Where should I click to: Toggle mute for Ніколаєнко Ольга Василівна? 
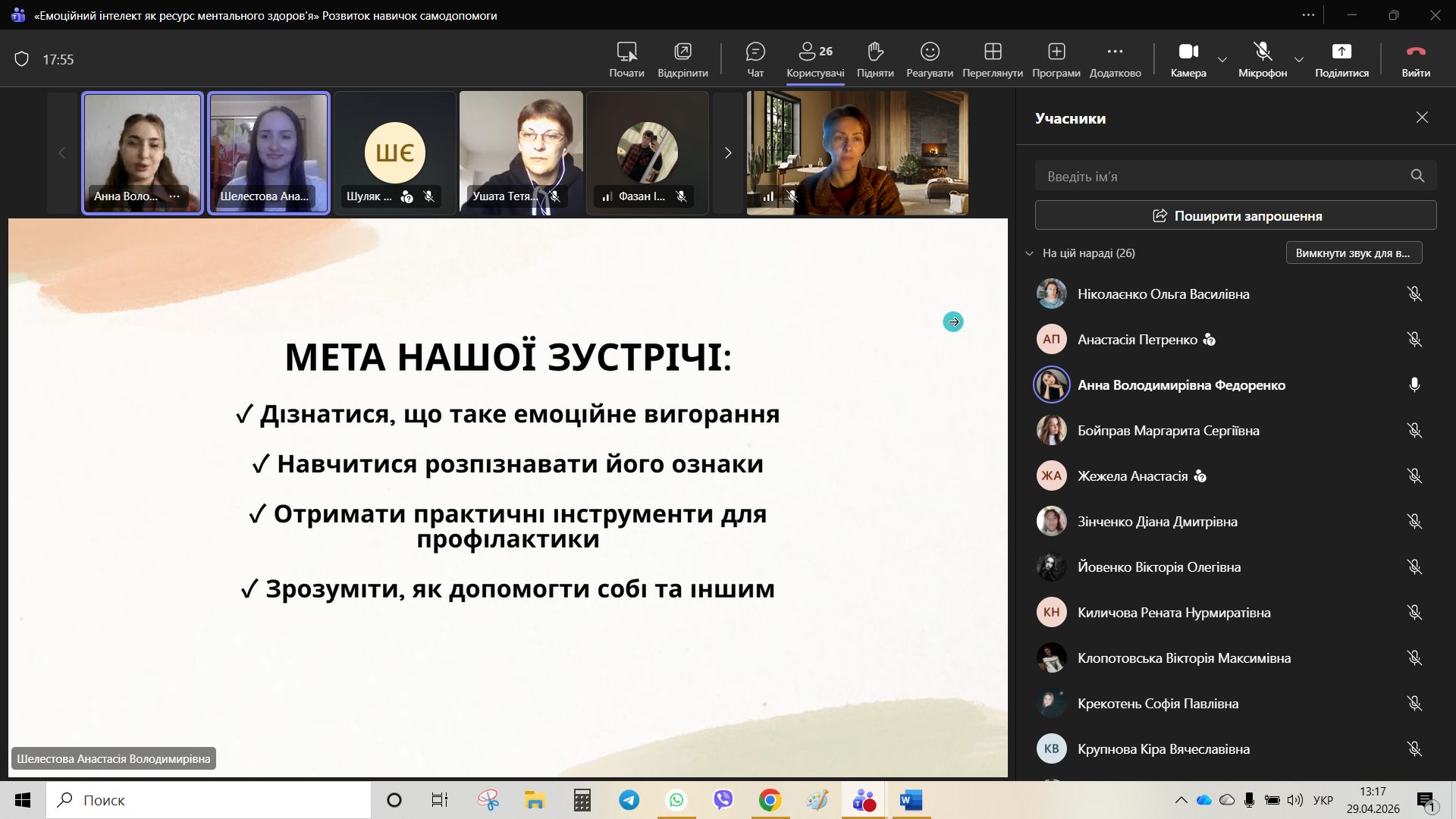1414,294
